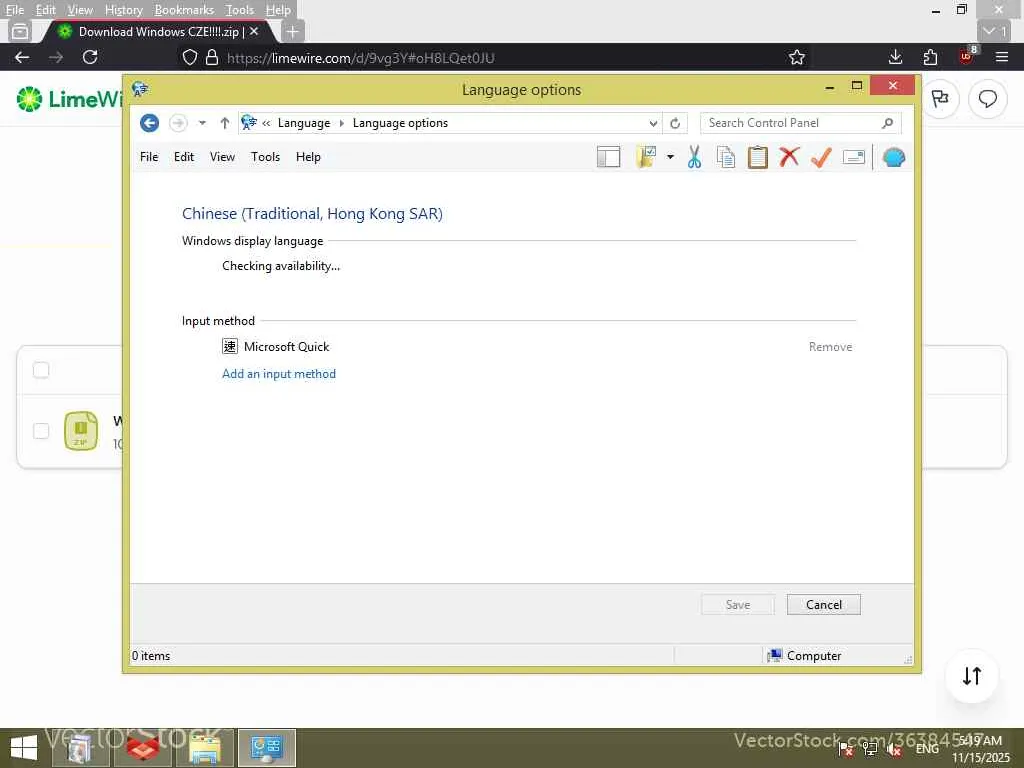Open the File menu in Language options
This screenshot has height=768, width=1024.
tap(149, 157)
